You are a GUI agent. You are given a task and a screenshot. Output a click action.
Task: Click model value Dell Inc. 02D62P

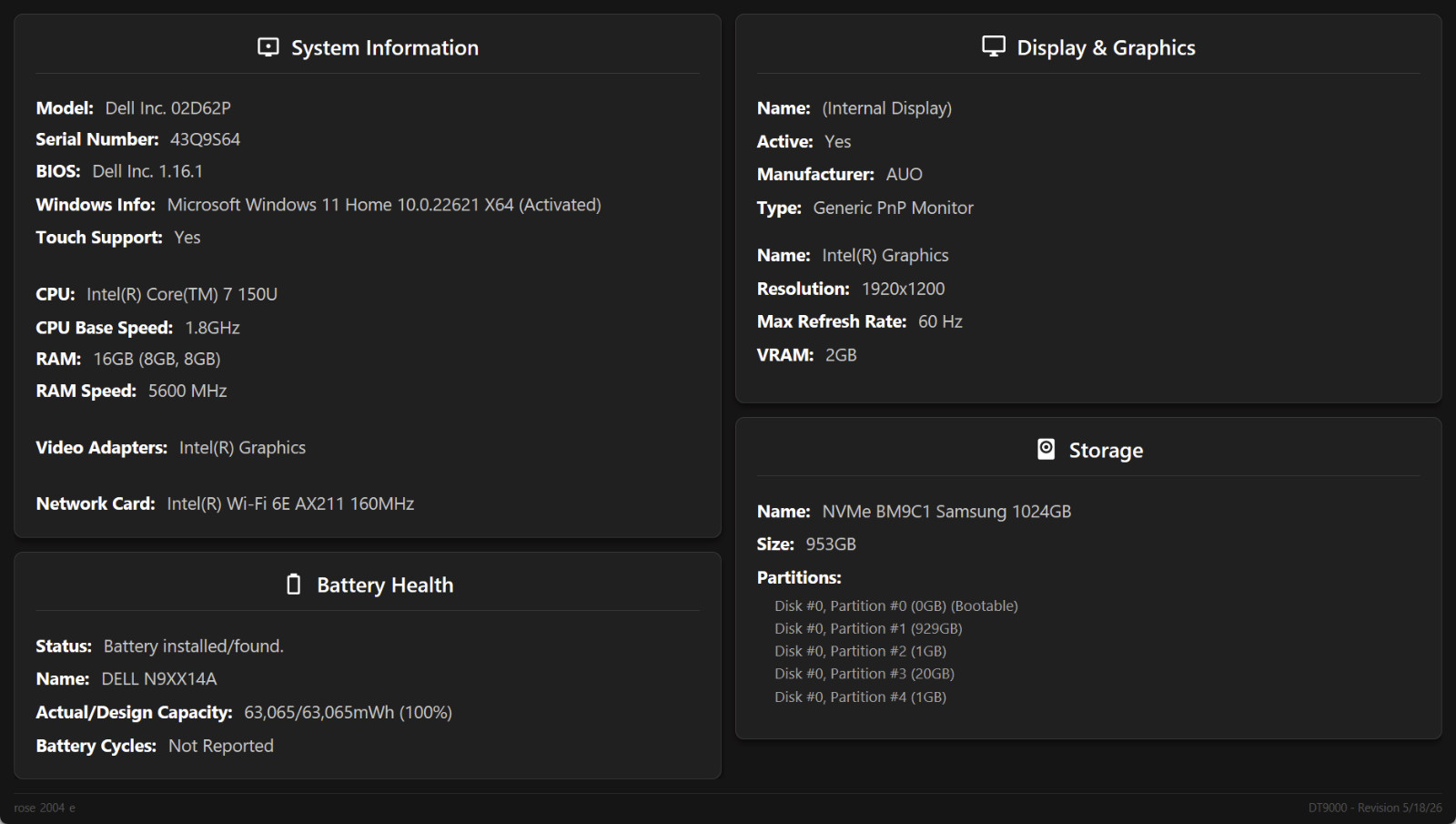(x=168, y=107)
